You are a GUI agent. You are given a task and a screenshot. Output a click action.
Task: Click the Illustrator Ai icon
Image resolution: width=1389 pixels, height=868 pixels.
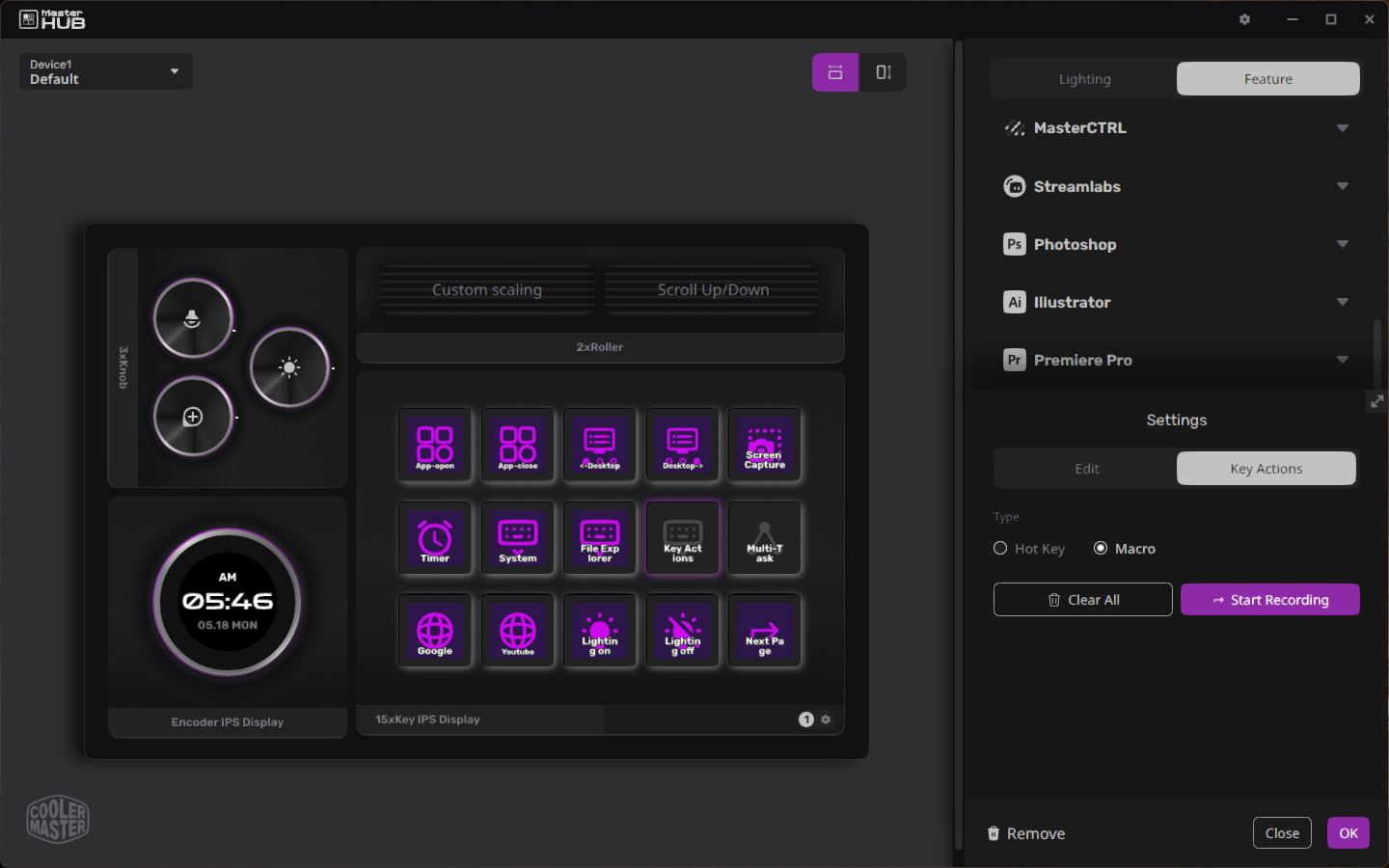point(1015,302)
